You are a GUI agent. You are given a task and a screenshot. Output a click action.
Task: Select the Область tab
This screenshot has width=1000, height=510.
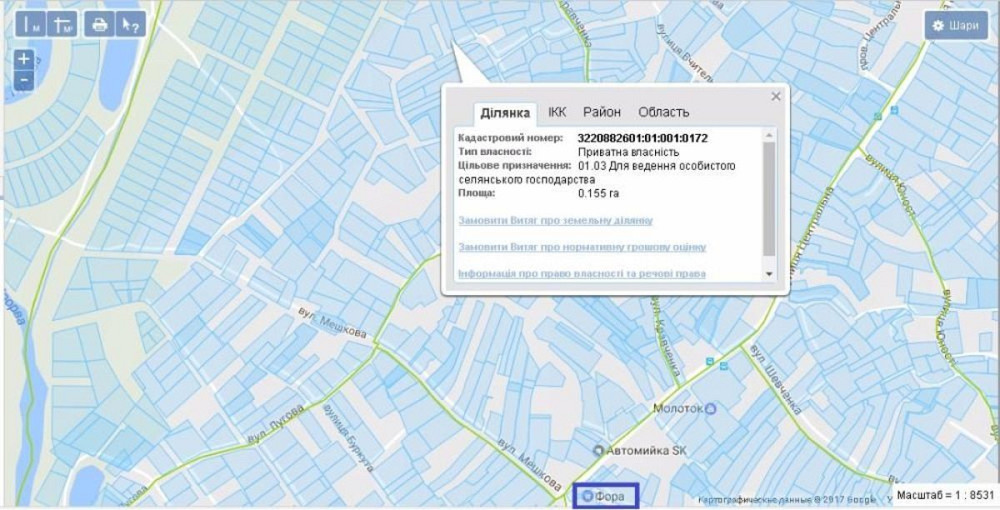coord(663,112)
